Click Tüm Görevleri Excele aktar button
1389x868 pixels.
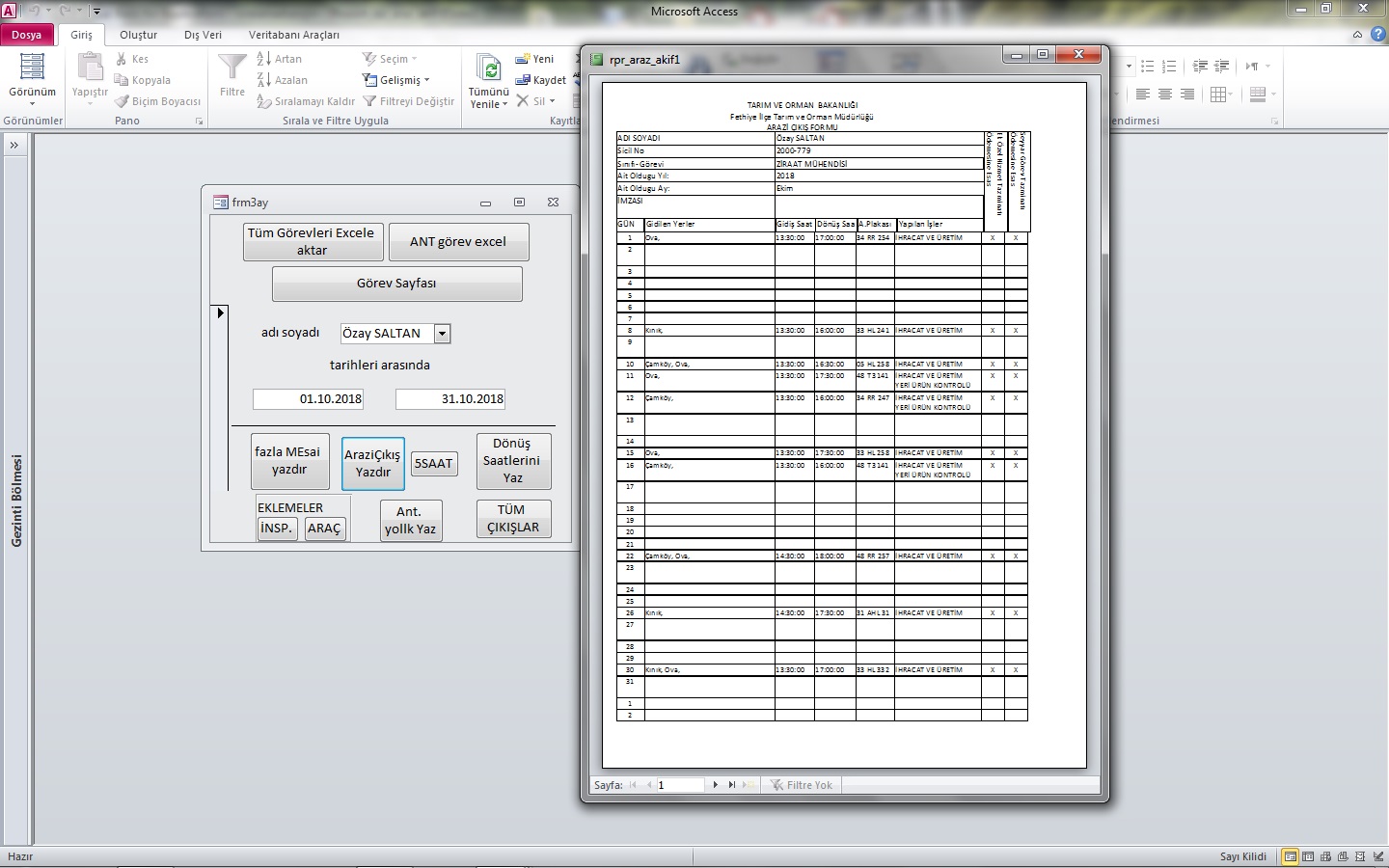pyautogui.click(x=313, y=241)
